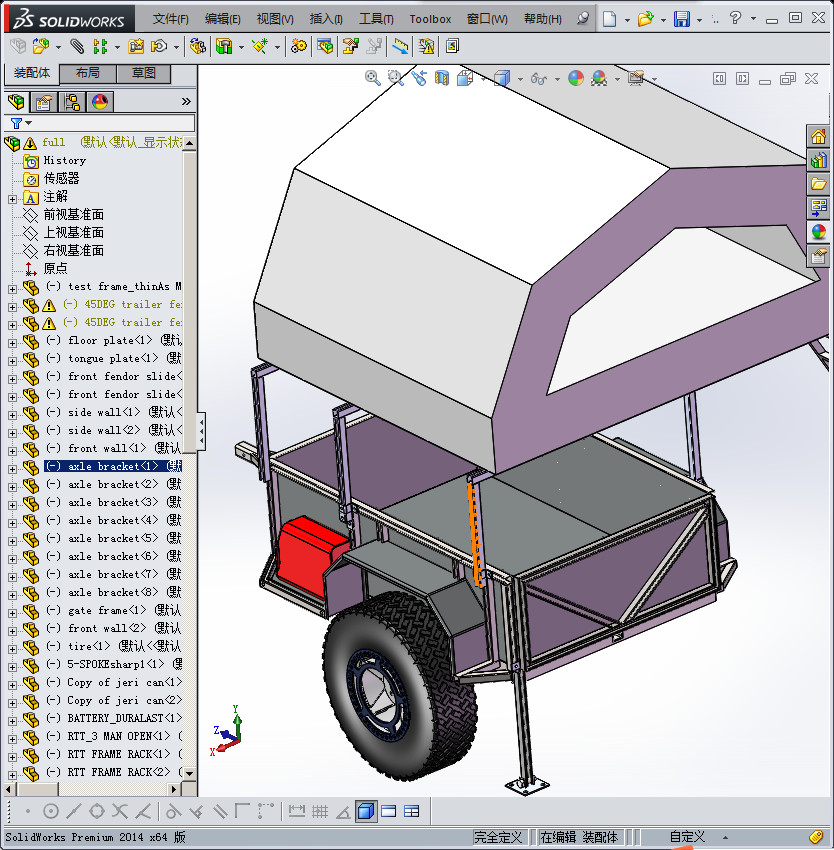Image resolution: width=834 pixels, height=850 pixels.
Task: Toggle the single window view button
Action: point(389,812)
